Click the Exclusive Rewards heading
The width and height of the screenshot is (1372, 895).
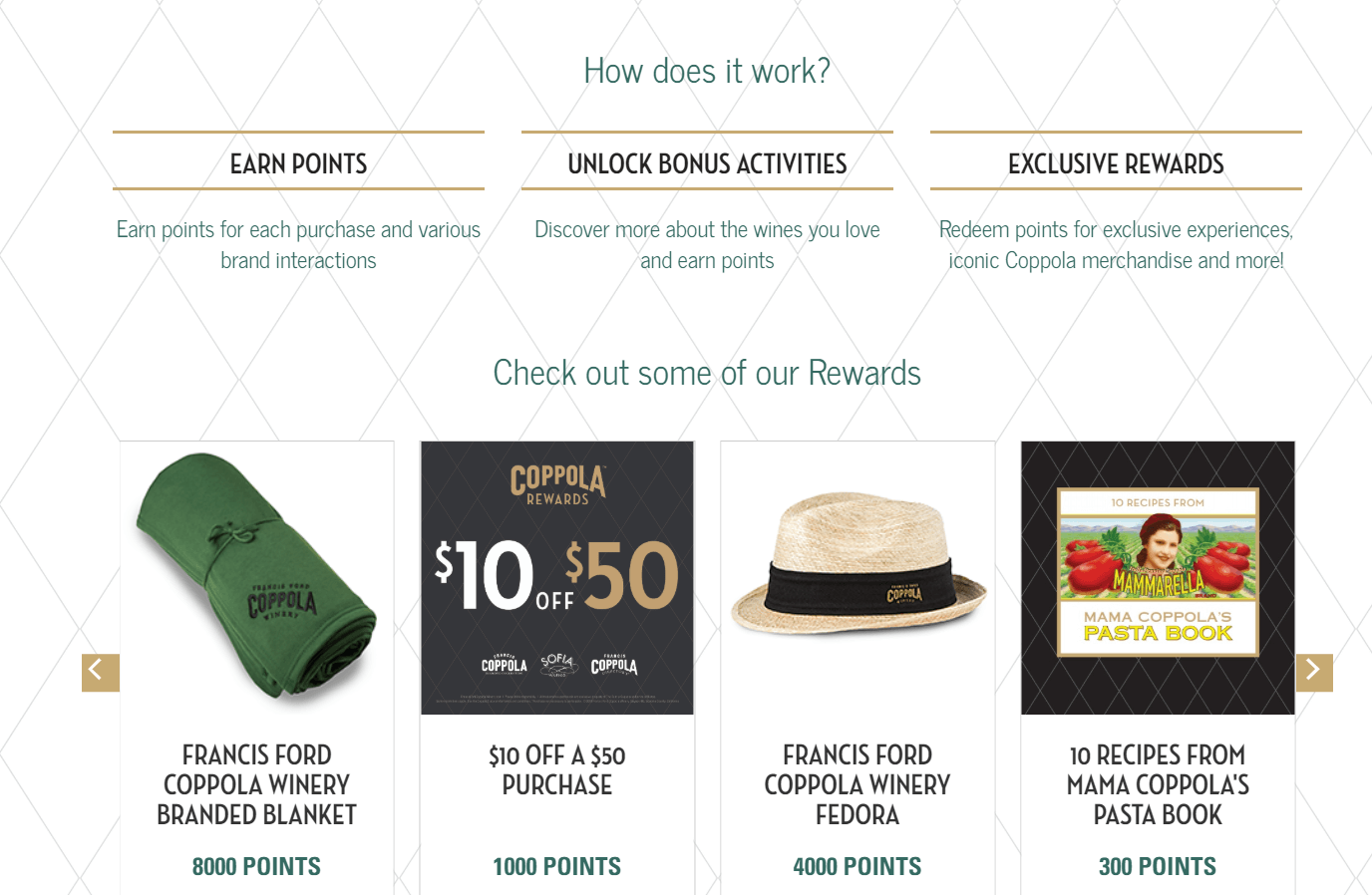click(x=1116, y=163)
